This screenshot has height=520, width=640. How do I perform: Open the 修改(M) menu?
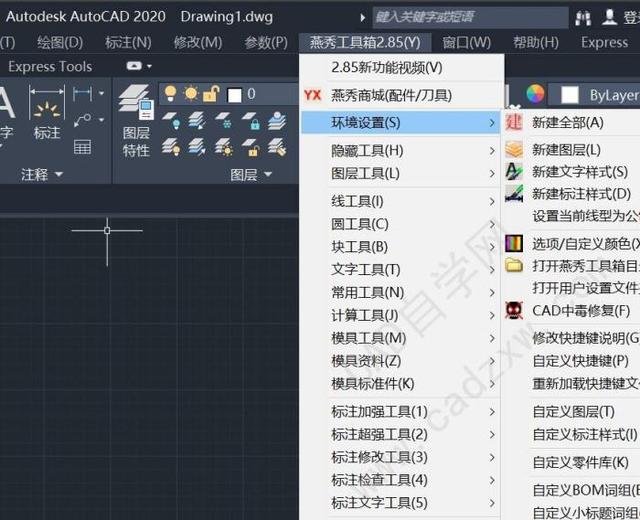tap(198, 42)
